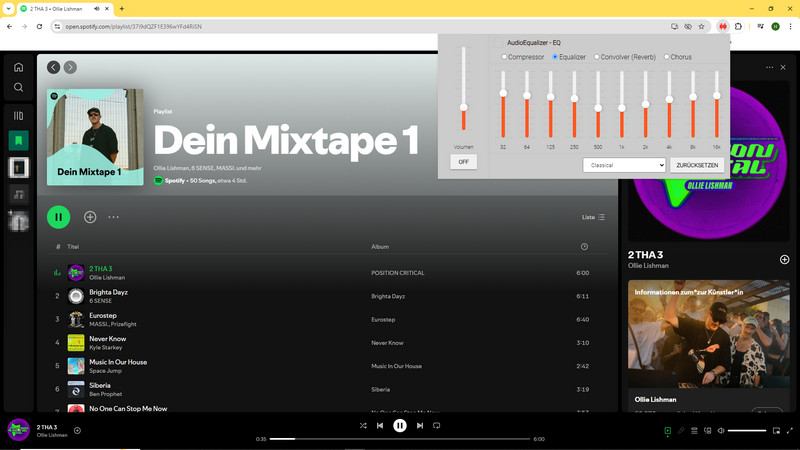Adjust Spotify volume slider in player bar
This screenshot has height=450, width=800.
[747, 431]
